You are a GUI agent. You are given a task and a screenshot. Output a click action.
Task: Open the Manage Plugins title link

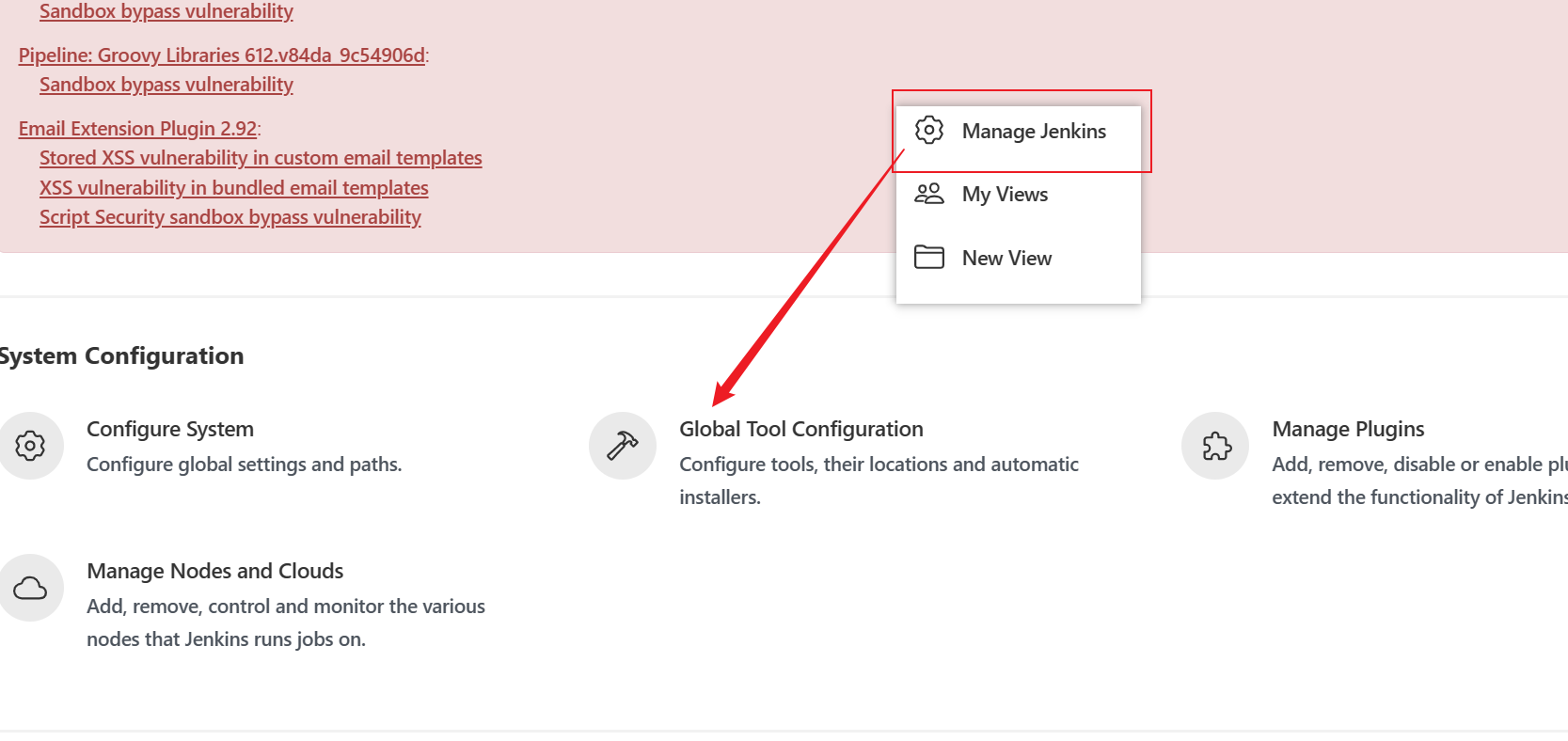[1348, 429]
